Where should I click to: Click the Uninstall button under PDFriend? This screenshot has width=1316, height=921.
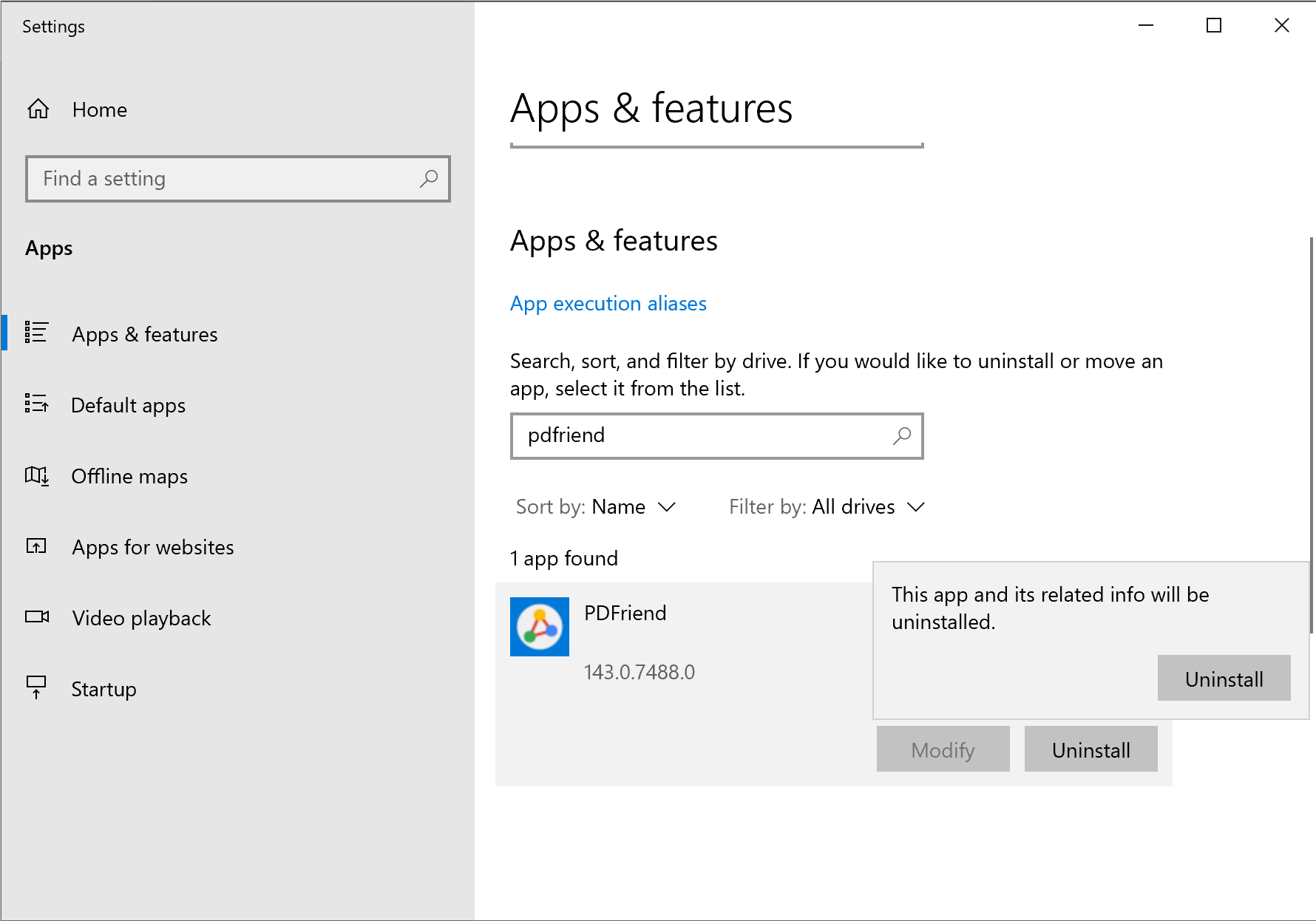click(1091, 749)
